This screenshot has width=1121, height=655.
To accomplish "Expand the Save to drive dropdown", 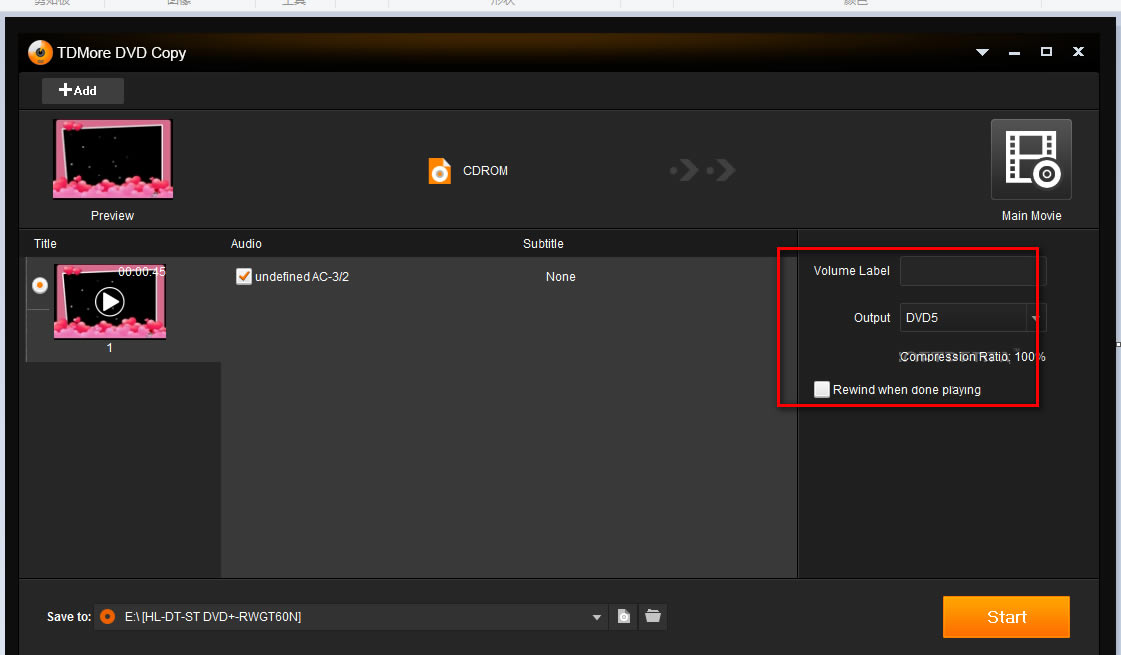I will (x=596, y=616).
